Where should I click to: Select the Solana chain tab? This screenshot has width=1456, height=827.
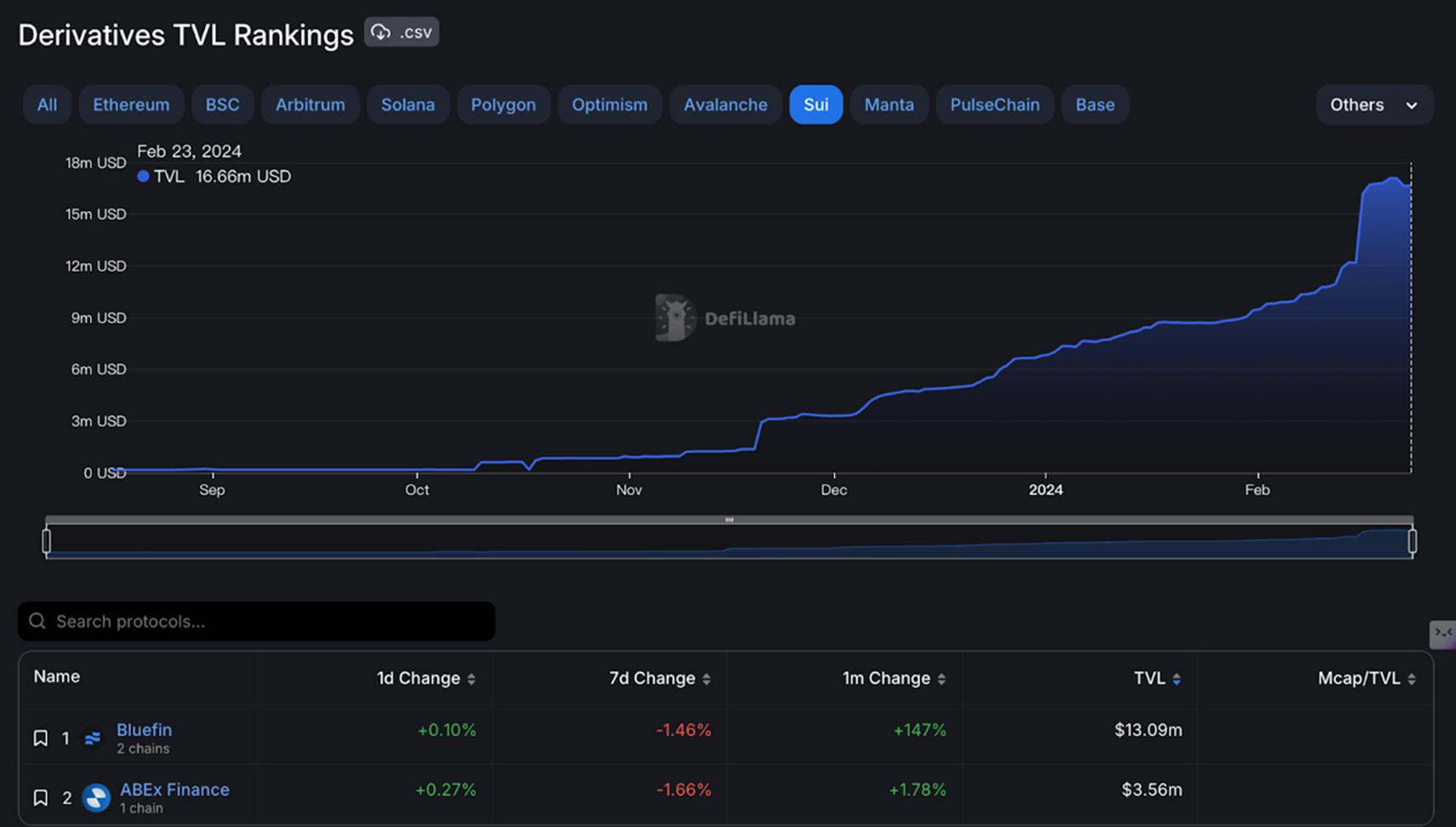click(x=408, y=105)
